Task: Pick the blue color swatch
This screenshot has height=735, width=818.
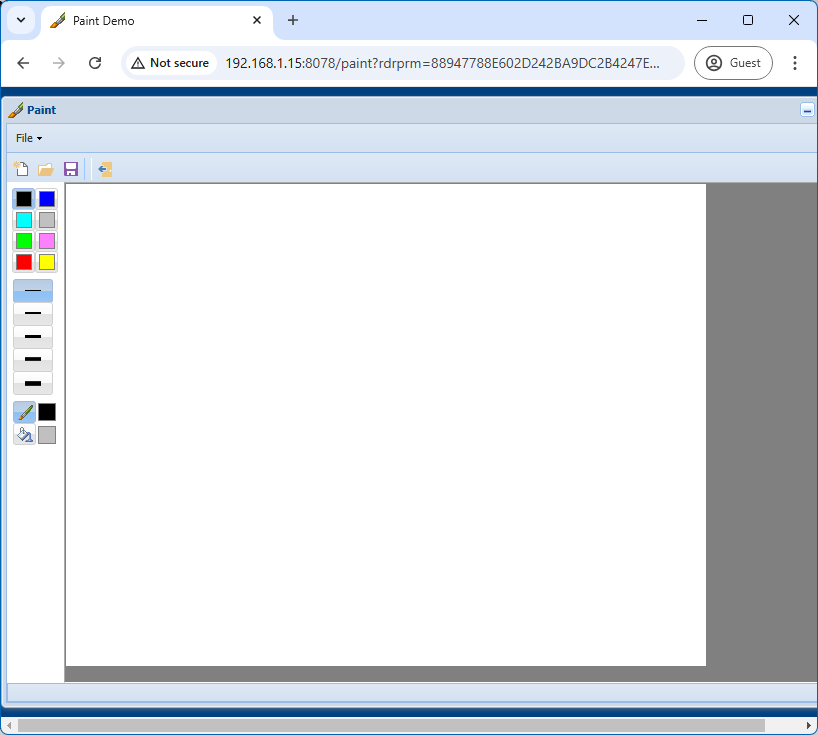Action: tap(47, 199)
